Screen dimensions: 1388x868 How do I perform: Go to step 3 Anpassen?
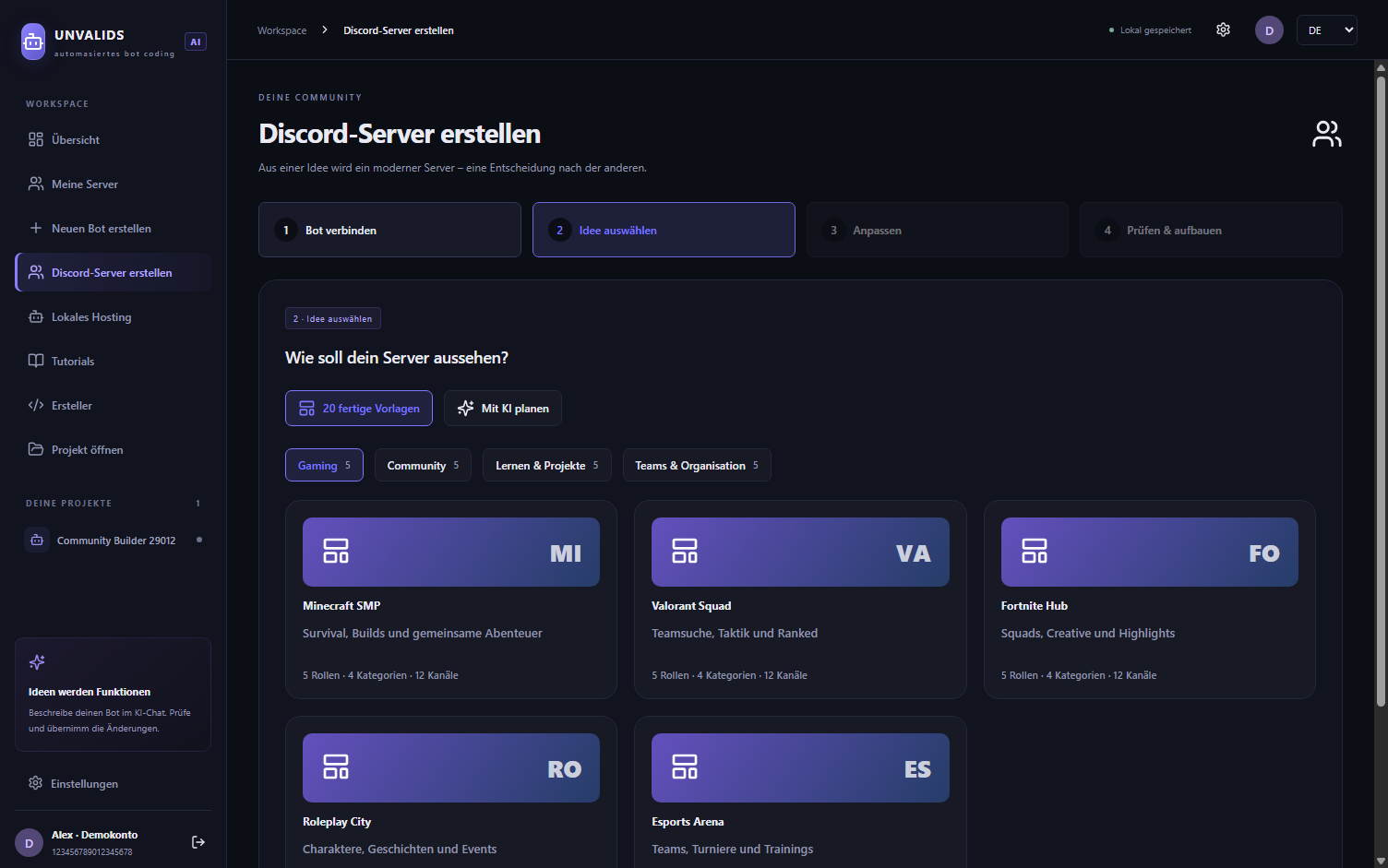[938, 230]
